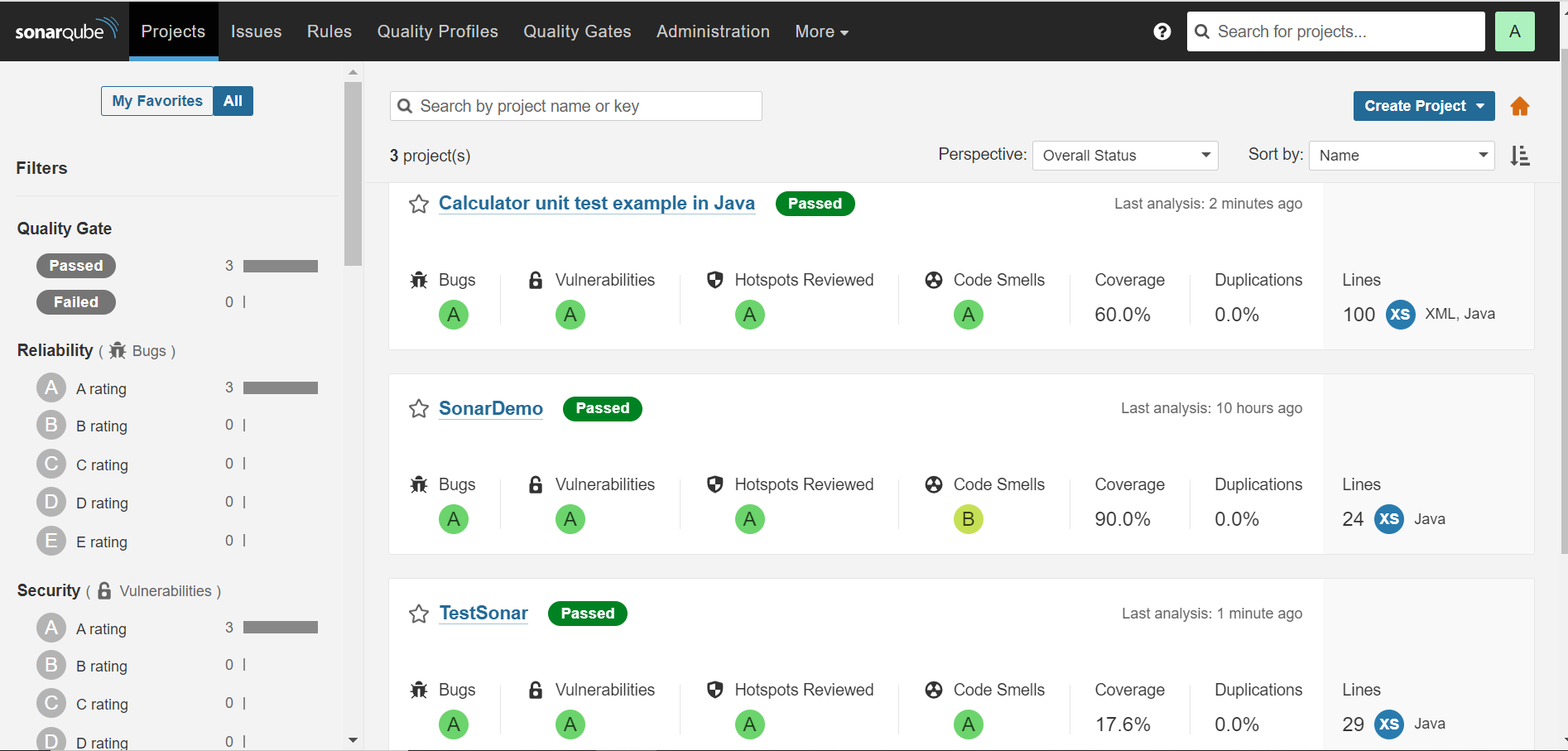Viewport: 1568px width, 751px height.
Task: Go to the Projects tab
Action: pos(173,31)
